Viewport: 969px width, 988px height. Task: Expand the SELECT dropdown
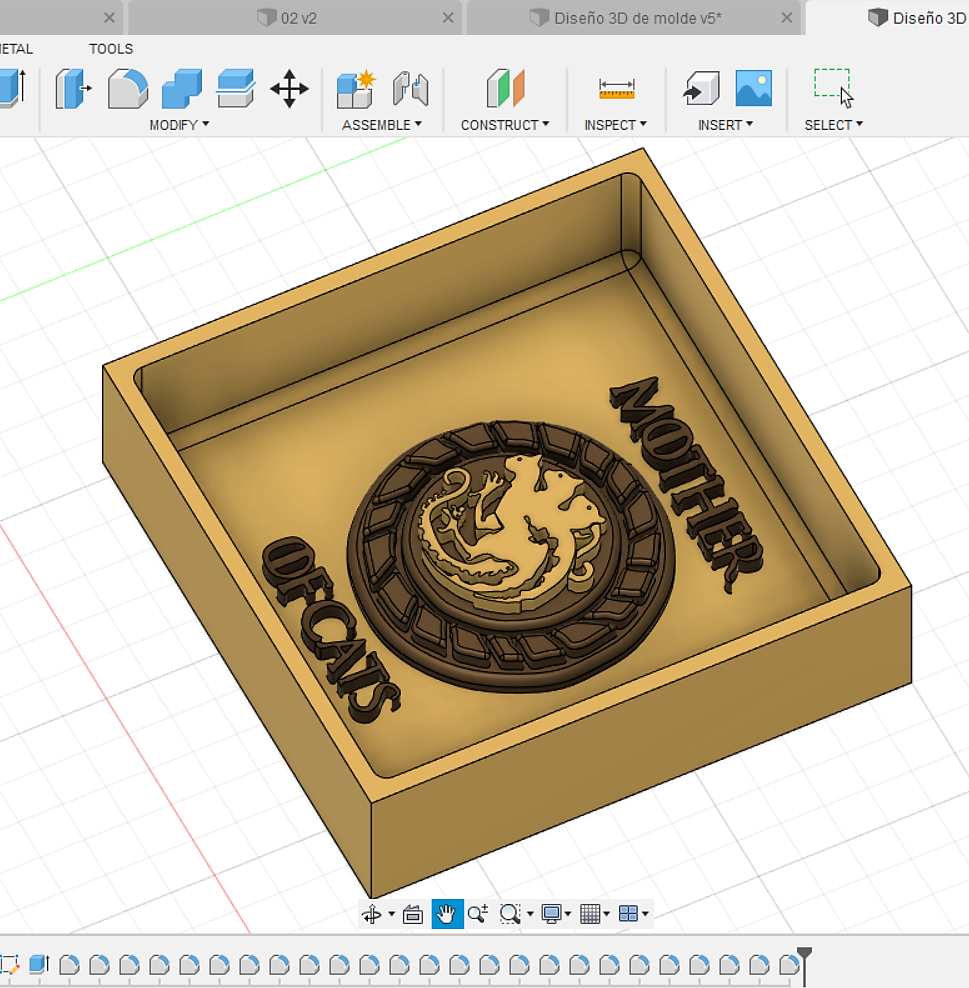point(834,125)
